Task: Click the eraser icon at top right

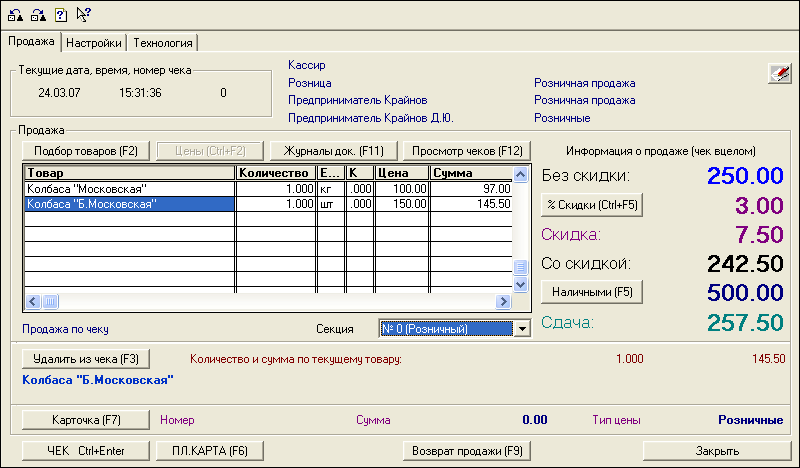Action: 780,73
